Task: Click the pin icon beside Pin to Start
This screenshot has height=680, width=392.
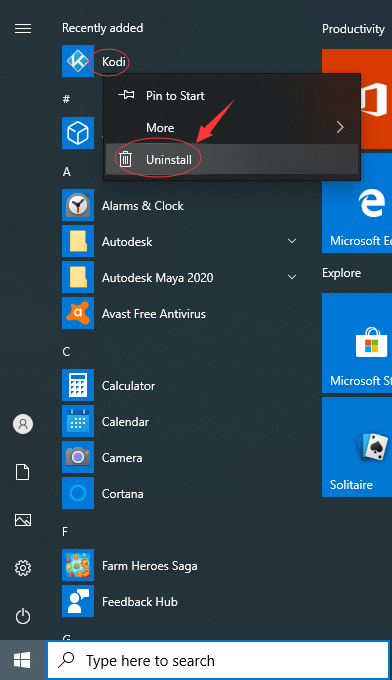Action: click(x=126, y=95)
